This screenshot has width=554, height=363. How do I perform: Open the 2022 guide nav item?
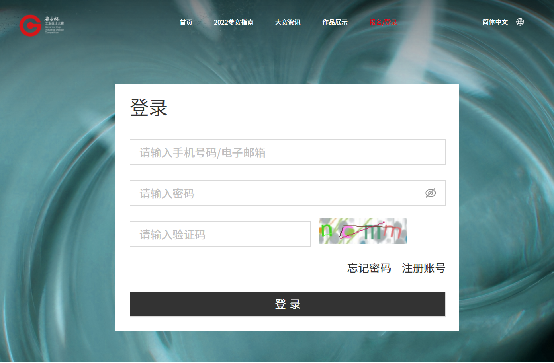point(233,22)
